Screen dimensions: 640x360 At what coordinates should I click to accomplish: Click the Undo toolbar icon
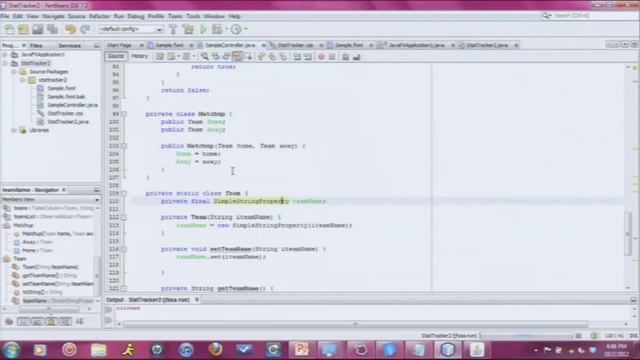point(70,29)
